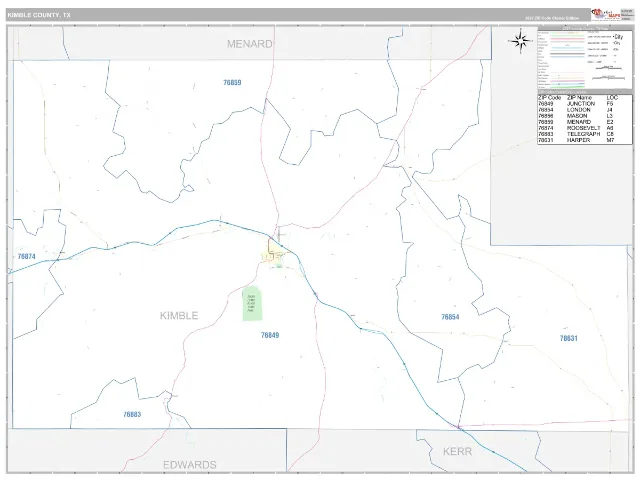
Task: Click the 'LOC' column header
Action: point(612,98)
